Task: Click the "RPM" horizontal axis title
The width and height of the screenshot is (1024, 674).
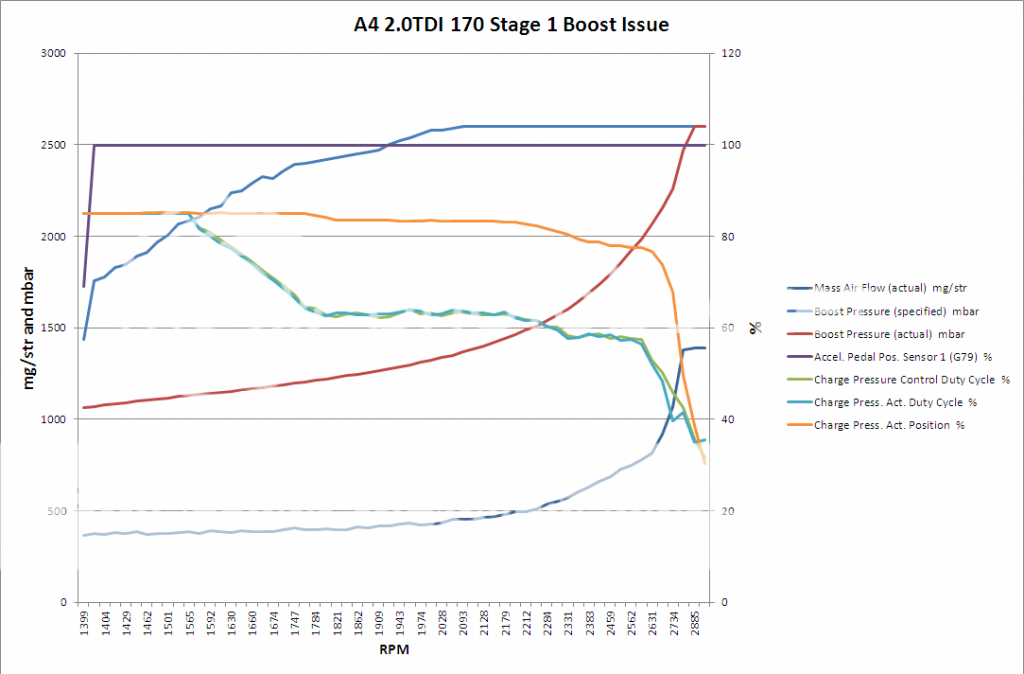Action: coord(394,650)
